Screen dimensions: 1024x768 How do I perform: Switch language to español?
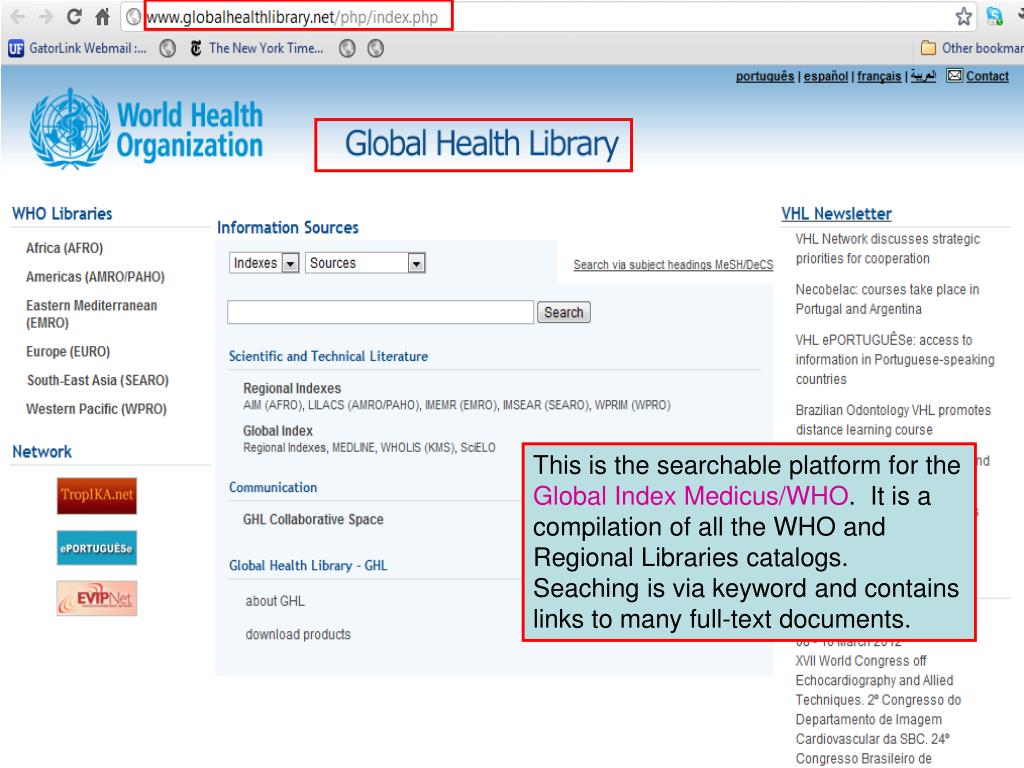(825, 76)
